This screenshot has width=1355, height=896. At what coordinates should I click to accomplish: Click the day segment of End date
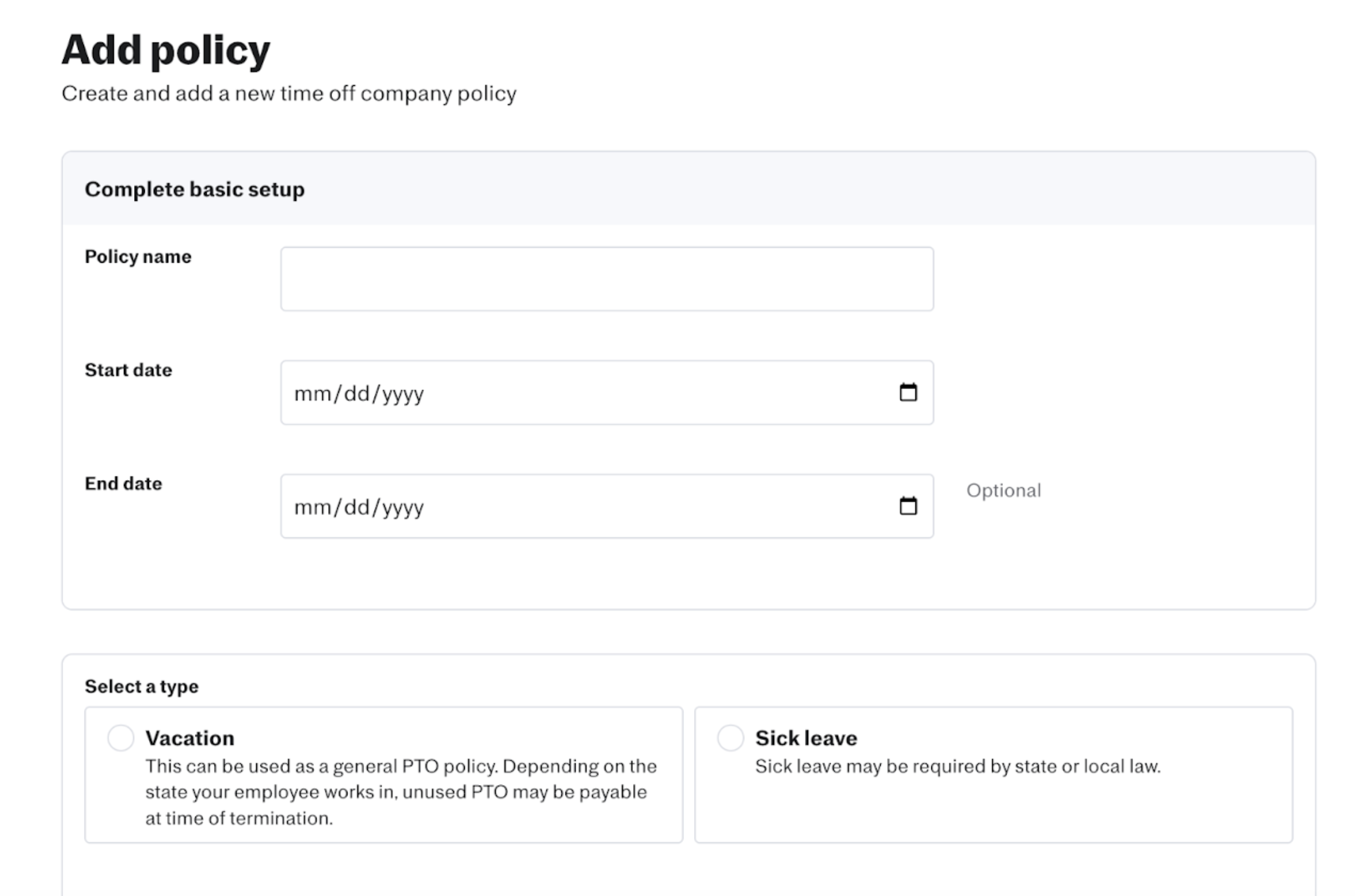[x=356, y=508]
